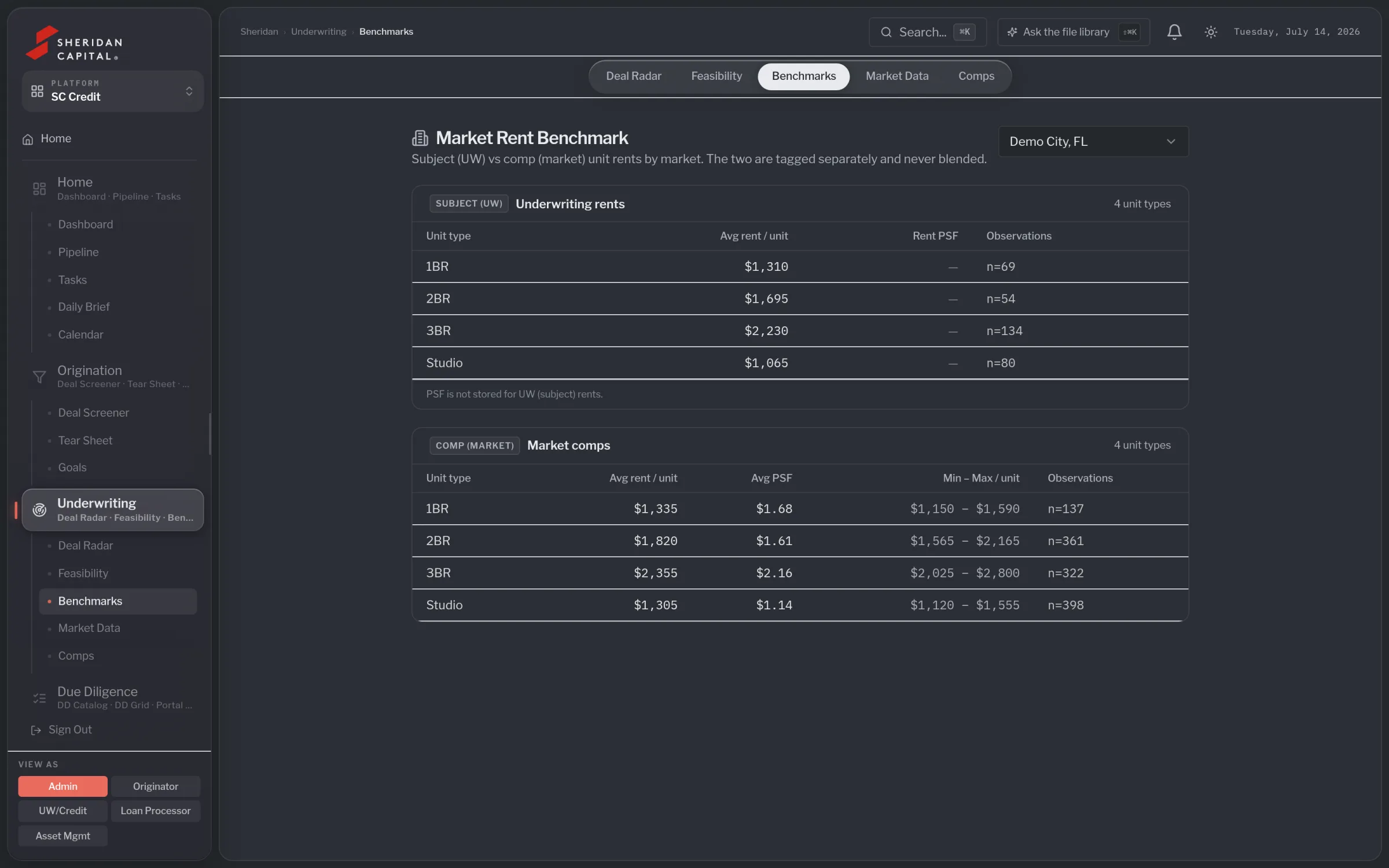Click the house icon beside Home
The height and width of the screenshot is (868, 1389).
tap(27, 139)
